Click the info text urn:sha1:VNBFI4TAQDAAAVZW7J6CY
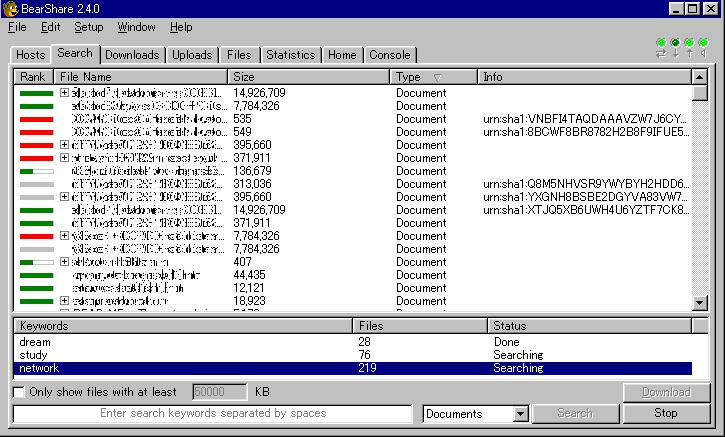725x437 pixels. point(585,119)
